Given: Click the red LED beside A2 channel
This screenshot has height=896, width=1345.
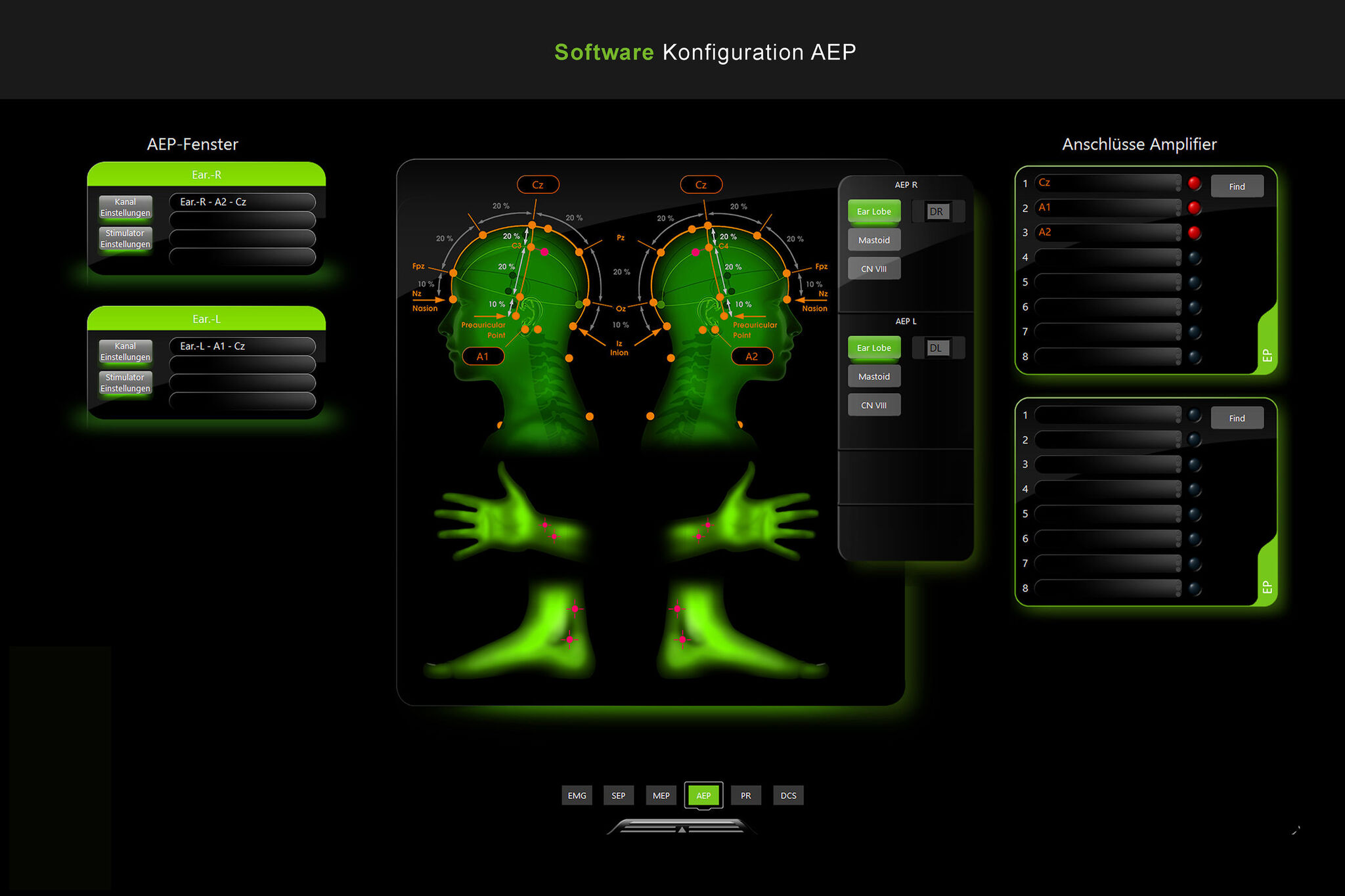Looking at the screenshot, I should 1194,232.
